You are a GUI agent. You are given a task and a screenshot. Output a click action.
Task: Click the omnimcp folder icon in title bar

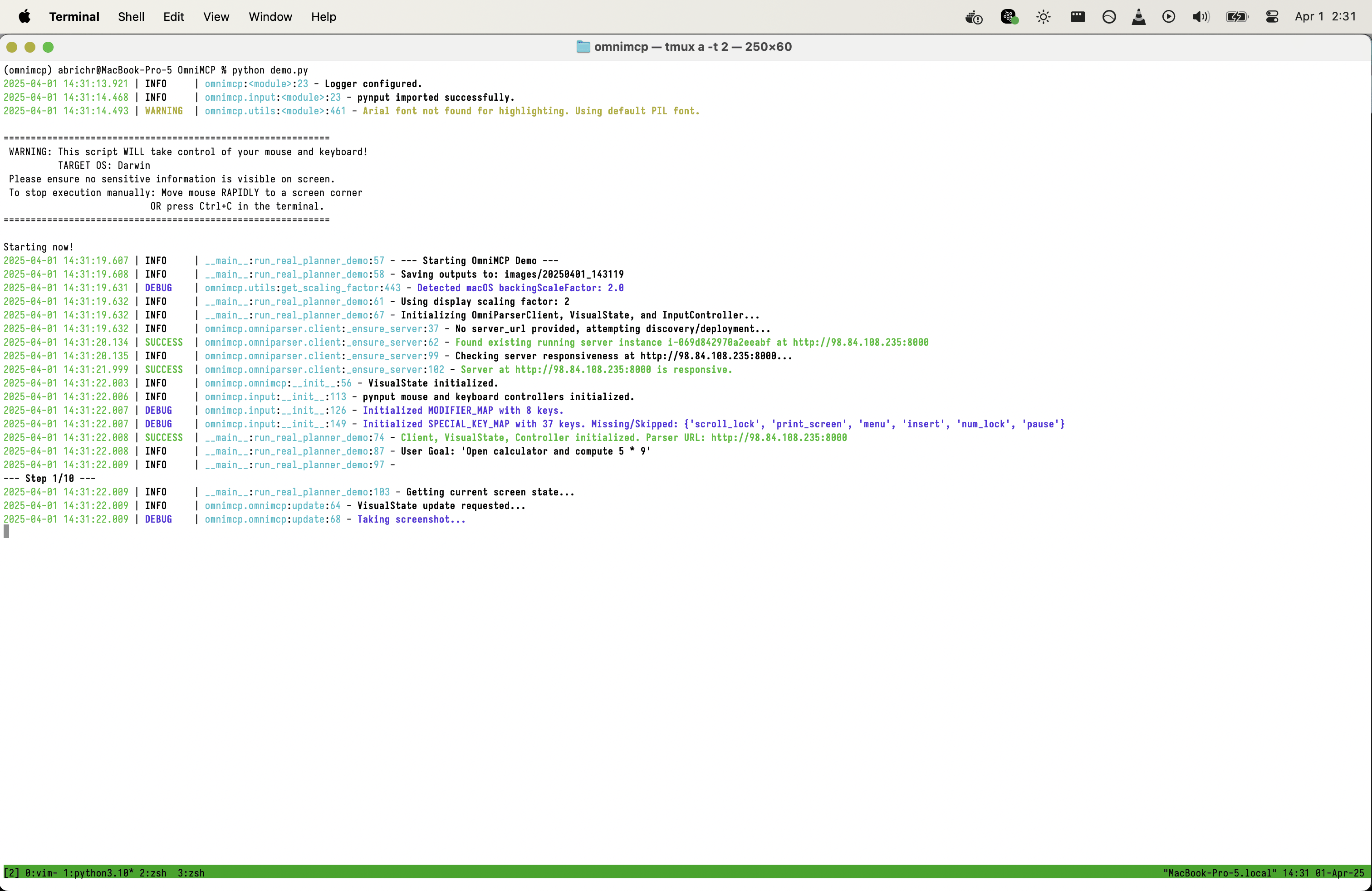[583, 47]
